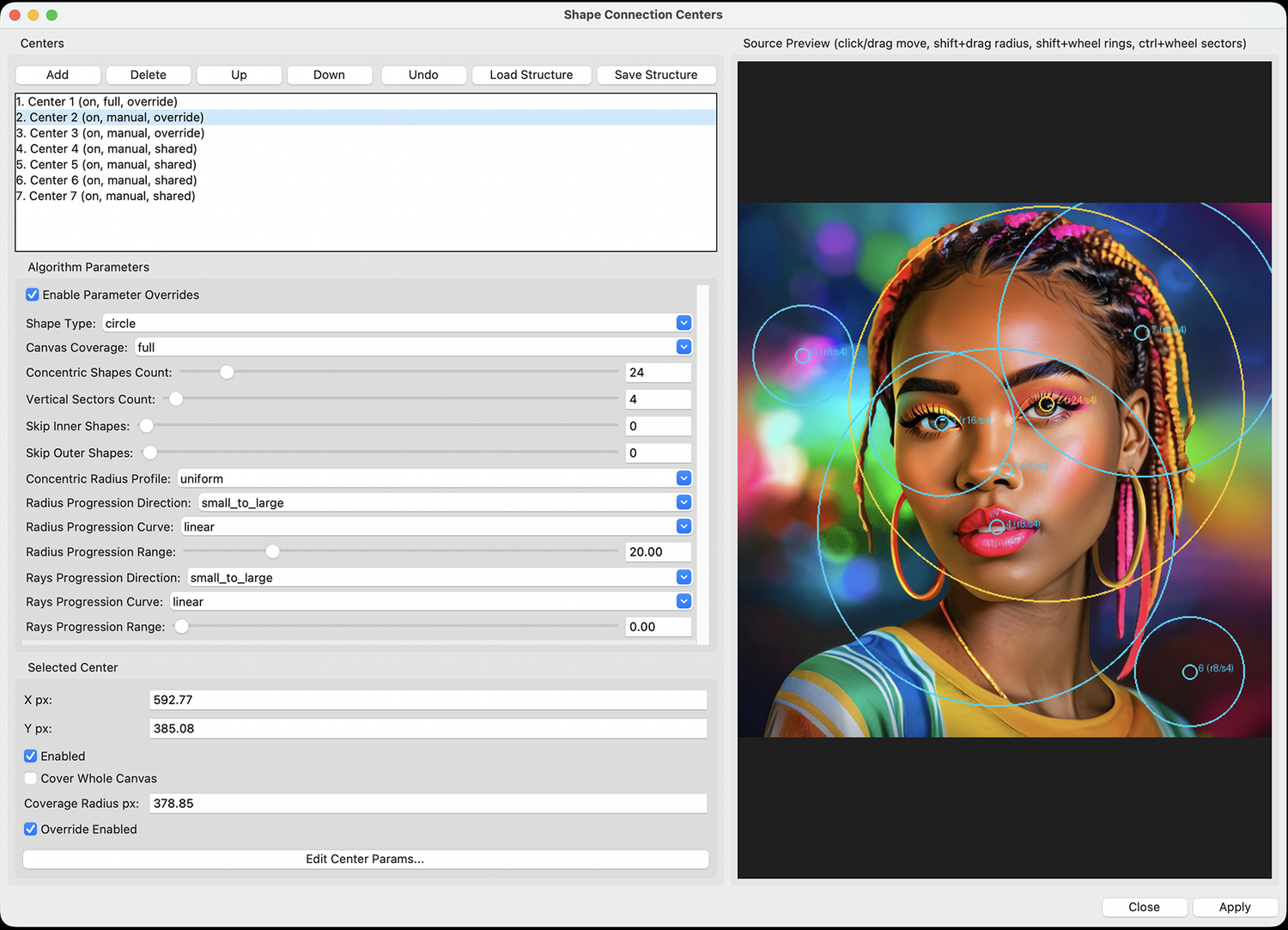Select Center 6 in the centers list

tap(366, 180)
